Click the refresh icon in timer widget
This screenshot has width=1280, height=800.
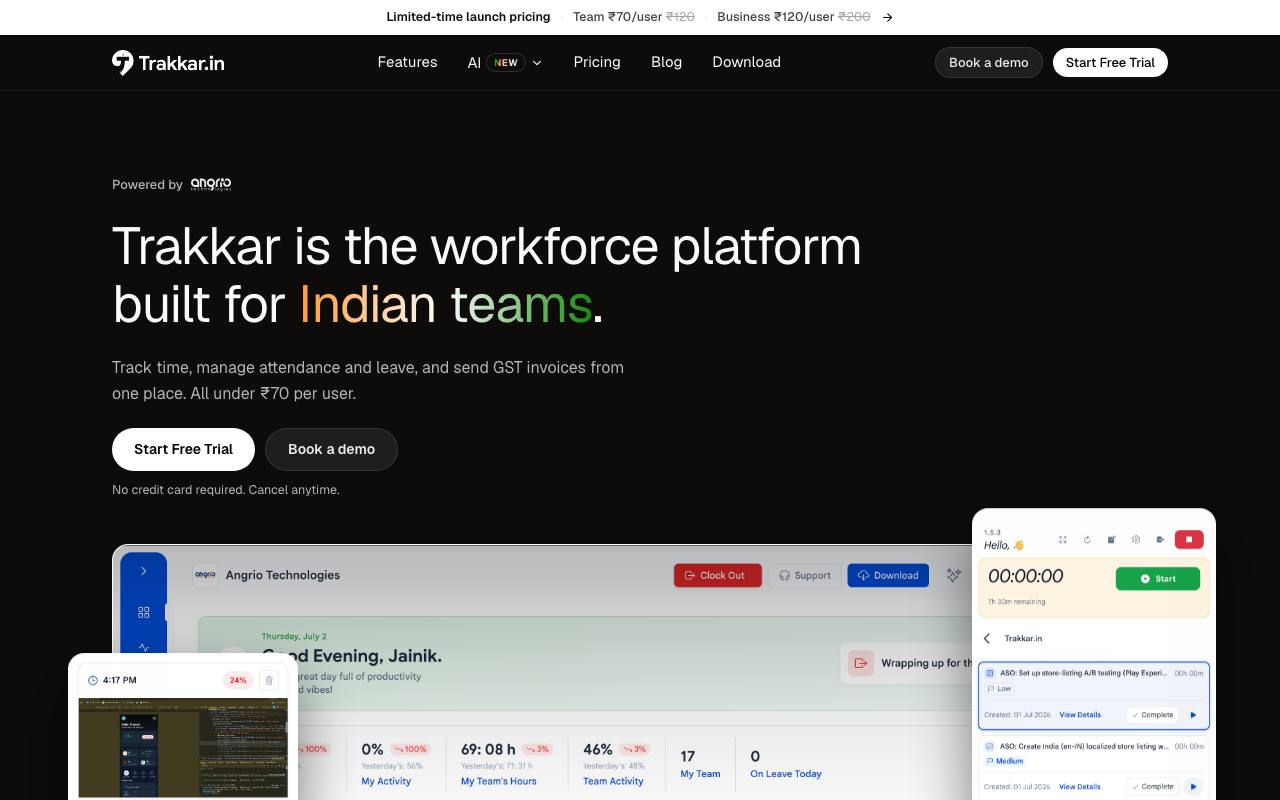(x=1087, y=540)
